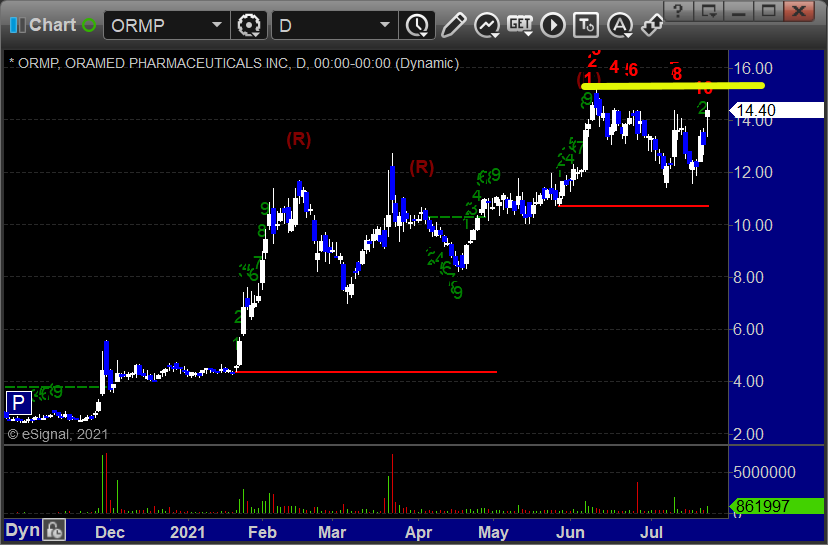Viewport: 828px width, 545px height.
Task: Click the 8.00 price axis label
Action: coord(748,277)
